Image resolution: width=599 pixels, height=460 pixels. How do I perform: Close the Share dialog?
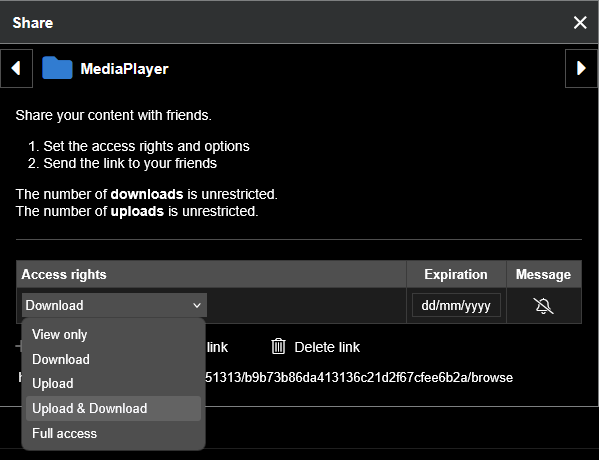580,23
